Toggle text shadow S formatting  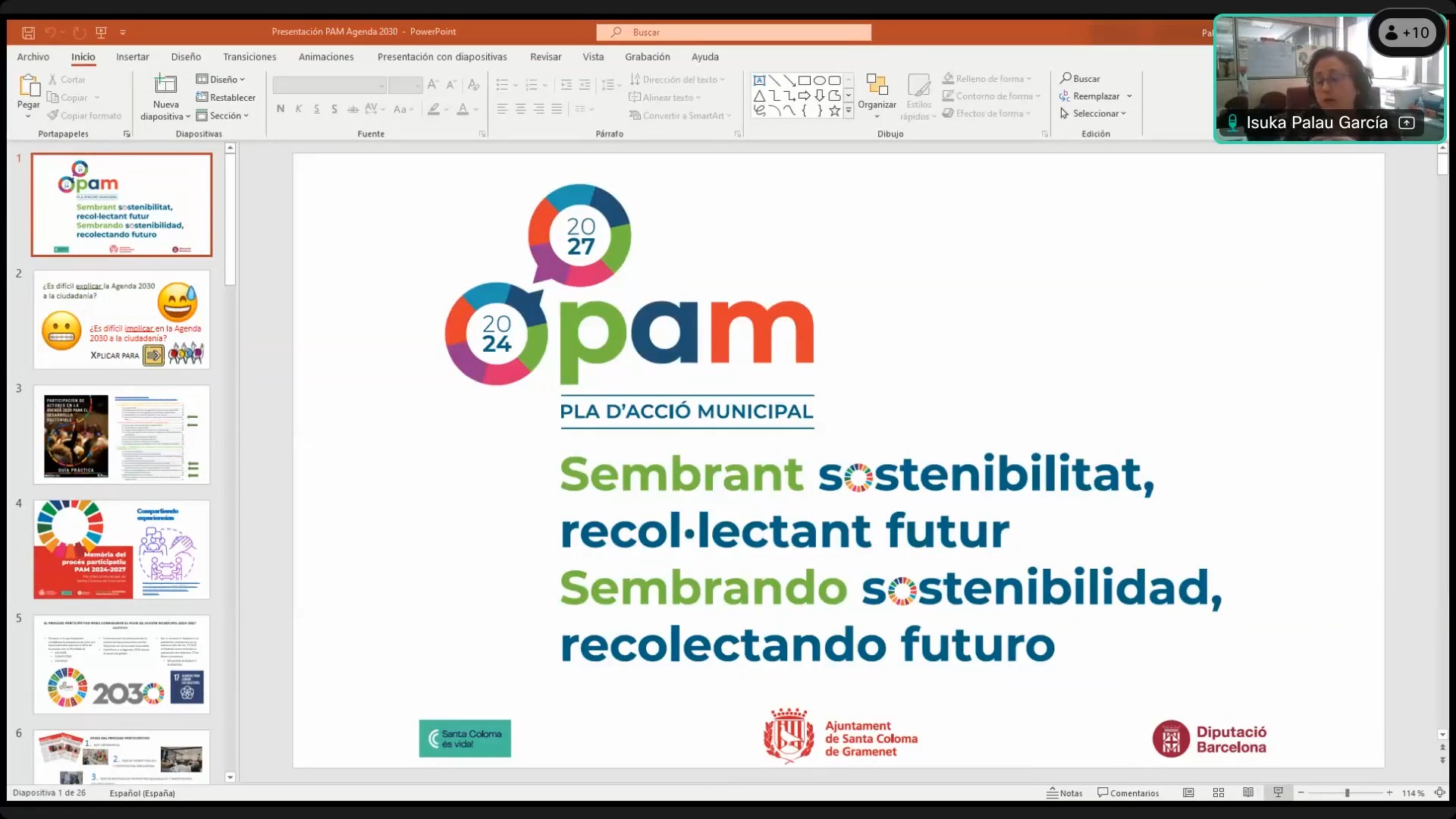pos(334,109)
